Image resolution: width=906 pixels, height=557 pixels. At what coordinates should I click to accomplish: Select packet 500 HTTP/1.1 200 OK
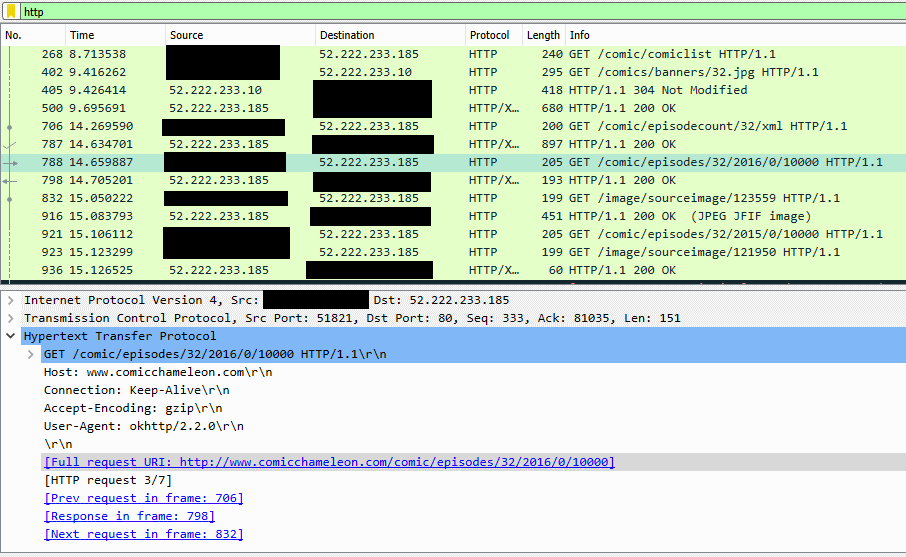[453, 108]
